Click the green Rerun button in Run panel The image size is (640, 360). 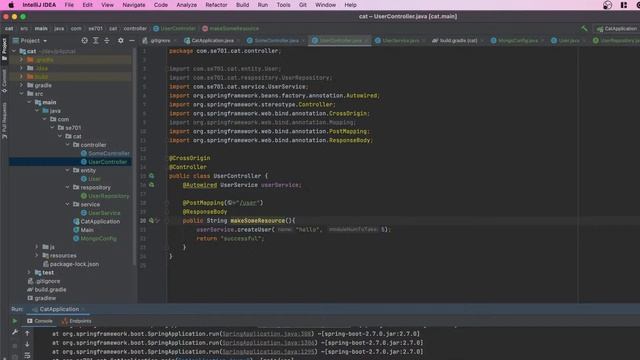pyautogui.click(x=15, y=321)
